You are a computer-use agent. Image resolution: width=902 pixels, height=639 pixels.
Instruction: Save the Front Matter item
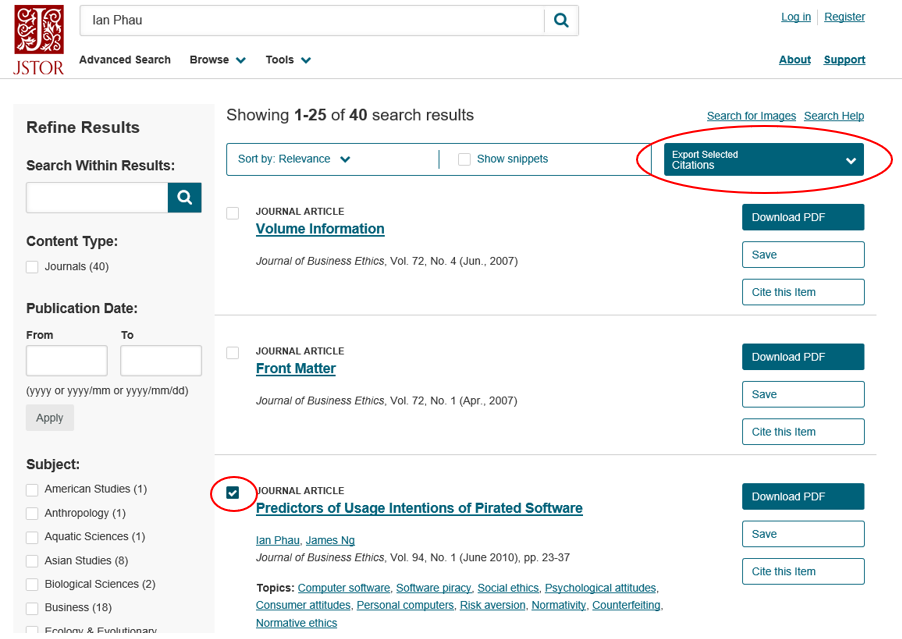pyautogui.click(x=803, y=395)
